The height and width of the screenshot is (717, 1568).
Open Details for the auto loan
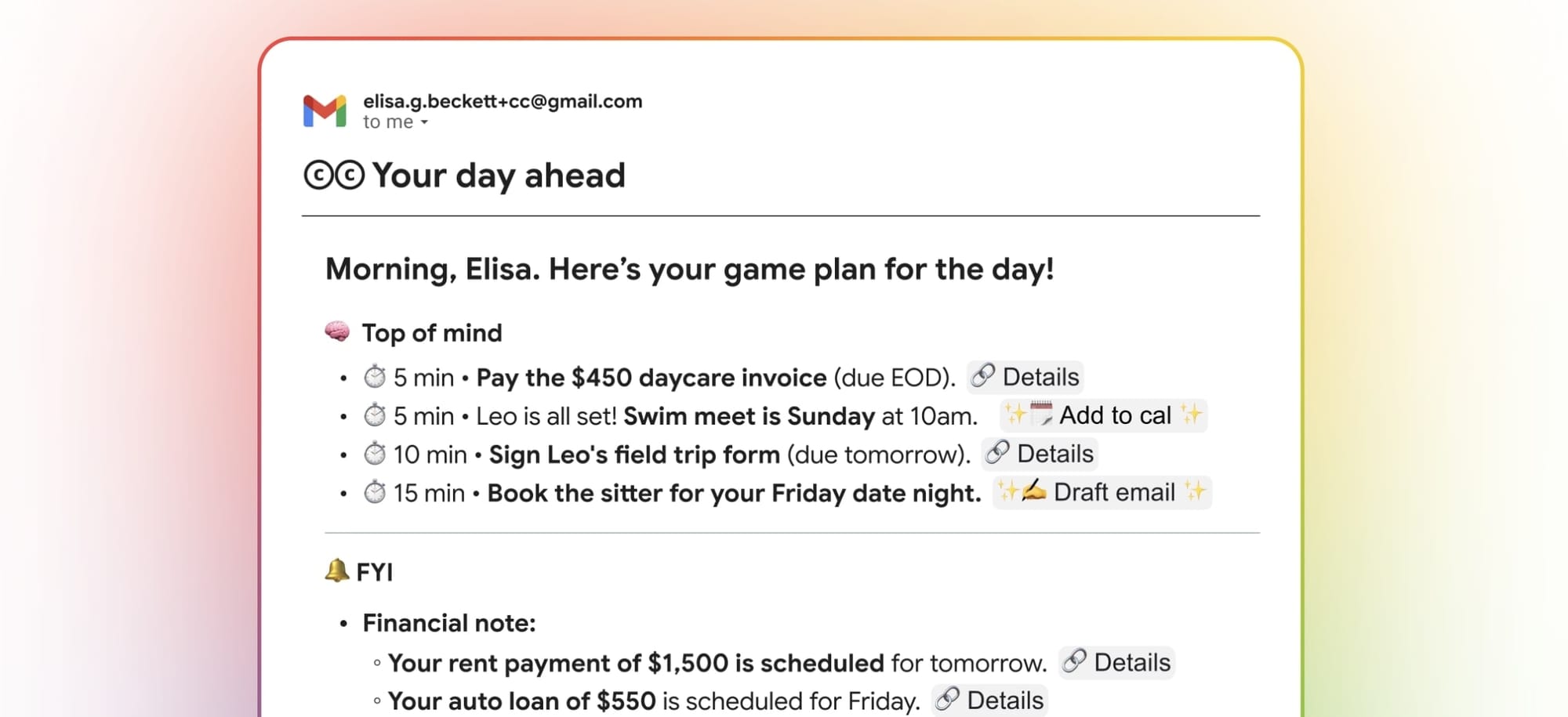coord(989,700)
